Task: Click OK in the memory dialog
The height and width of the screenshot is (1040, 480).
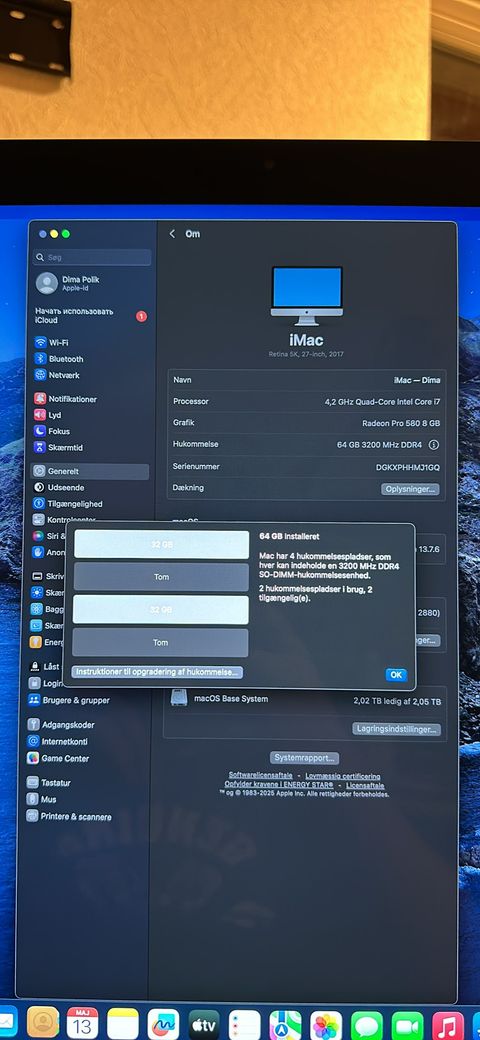Action: [396, 675]
